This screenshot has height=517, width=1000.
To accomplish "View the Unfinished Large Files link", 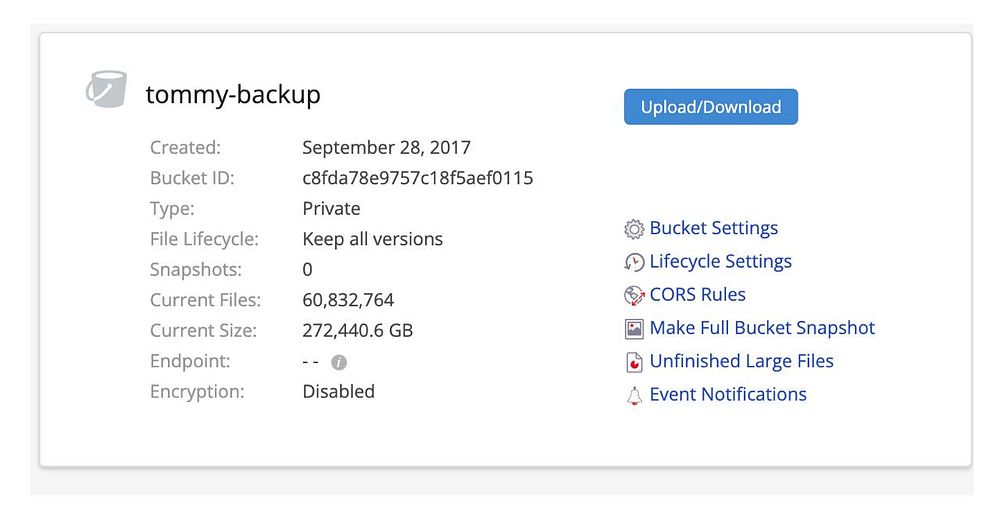I will pos(741,360).
